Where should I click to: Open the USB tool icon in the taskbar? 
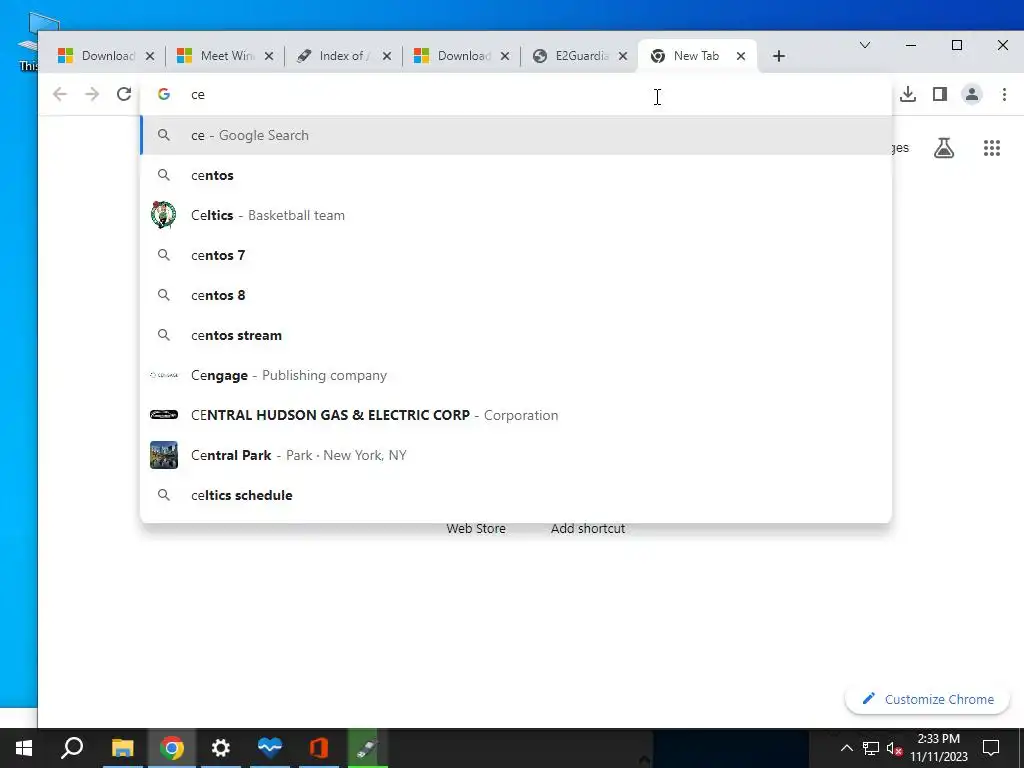point(368,748)
